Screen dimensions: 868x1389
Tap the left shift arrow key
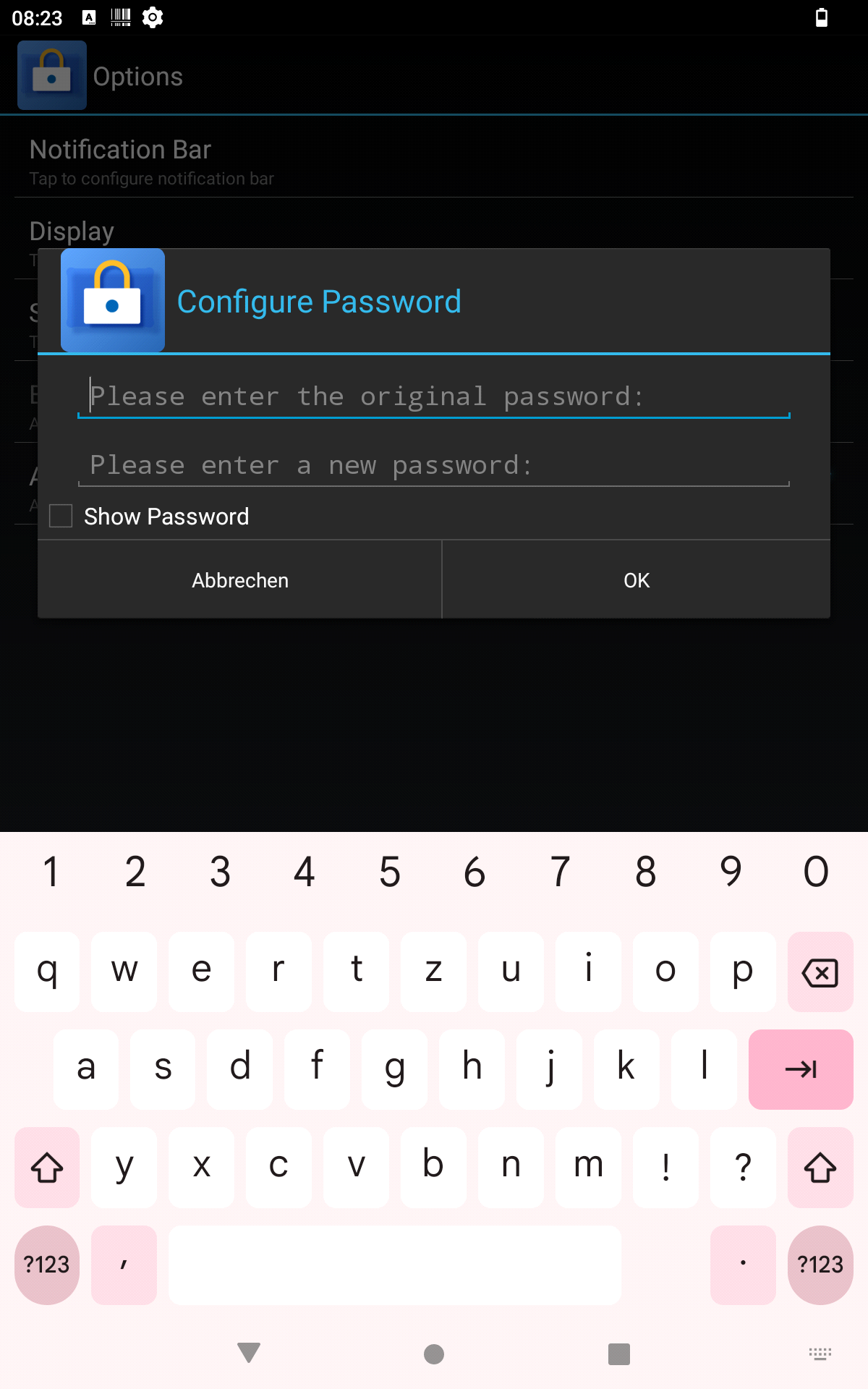[47, 1167]
